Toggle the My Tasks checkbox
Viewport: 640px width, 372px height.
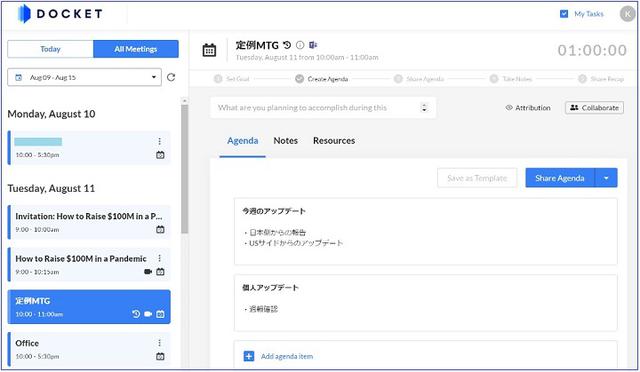(564, 14)
